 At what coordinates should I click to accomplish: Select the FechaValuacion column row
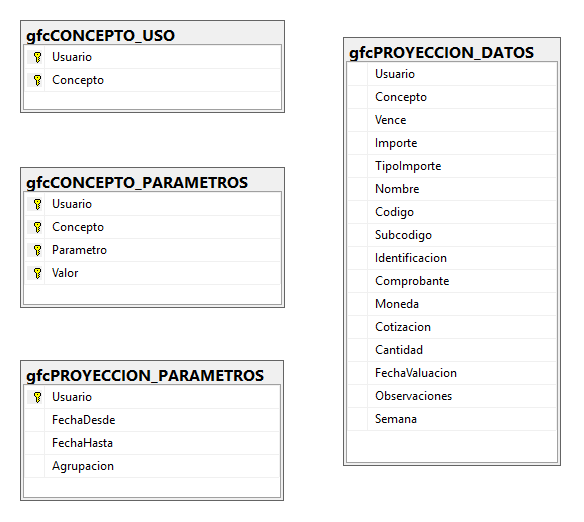pos(452,373)
